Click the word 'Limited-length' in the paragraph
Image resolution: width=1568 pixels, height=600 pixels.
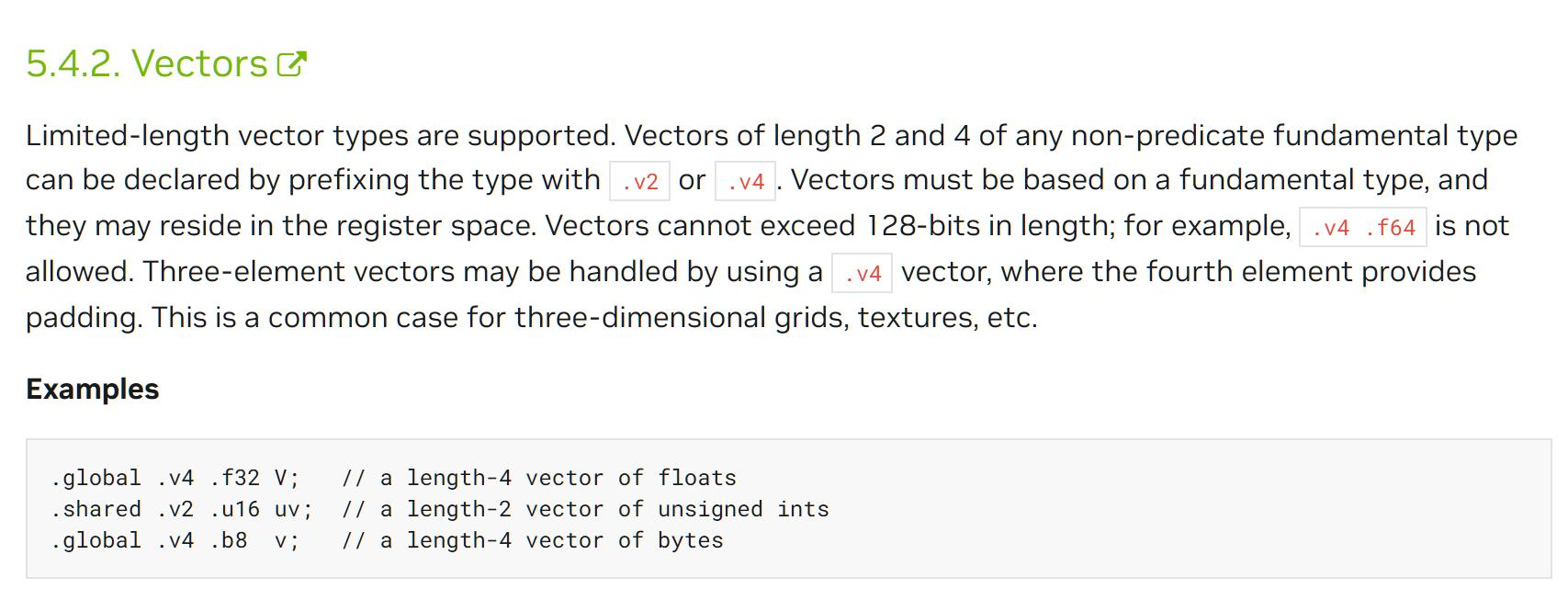[128, 135]
